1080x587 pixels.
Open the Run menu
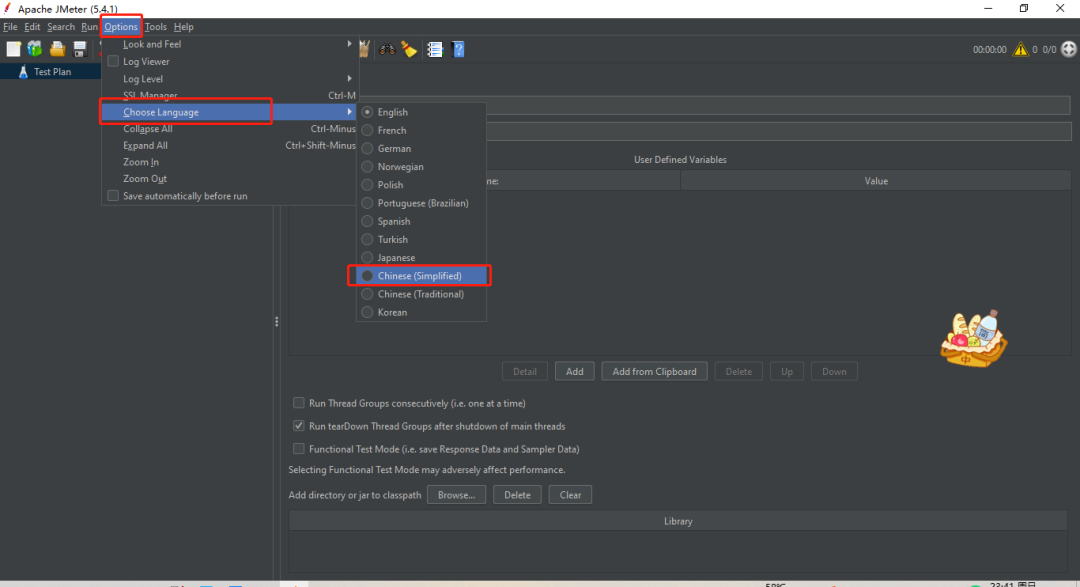point(89,27)
